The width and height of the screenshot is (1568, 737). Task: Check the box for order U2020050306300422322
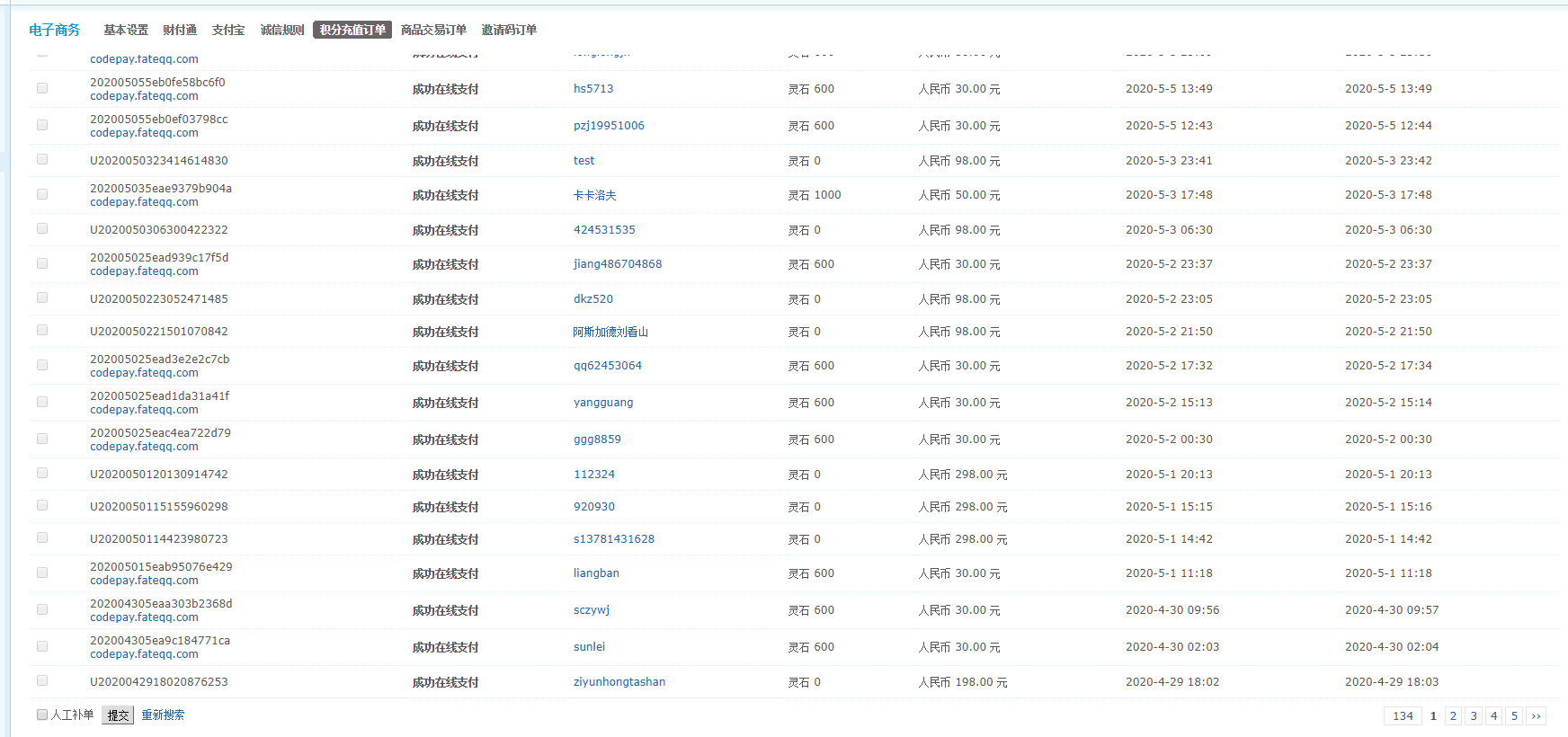[42, 228]
